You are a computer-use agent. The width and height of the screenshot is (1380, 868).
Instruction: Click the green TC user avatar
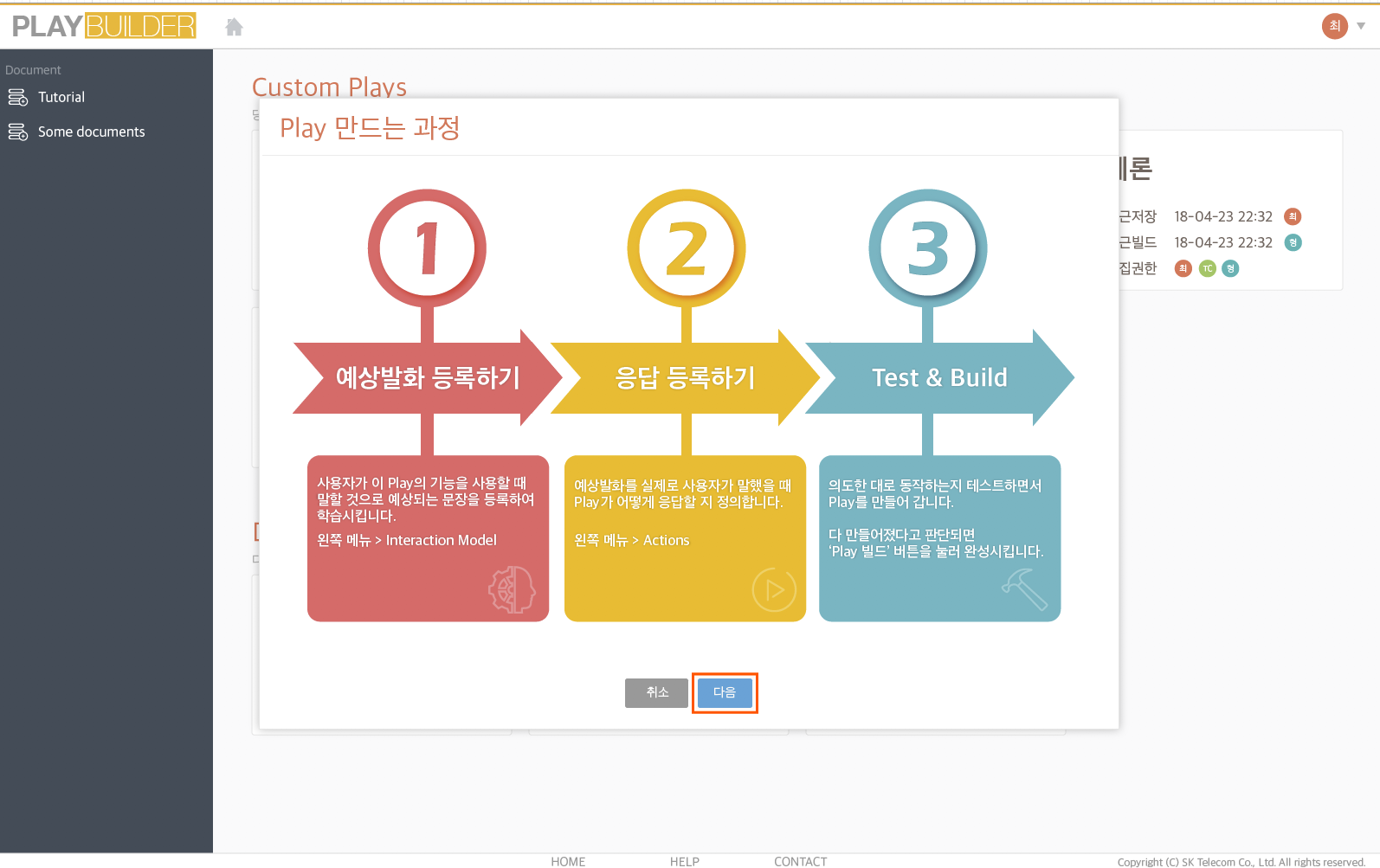point(1207,268)
